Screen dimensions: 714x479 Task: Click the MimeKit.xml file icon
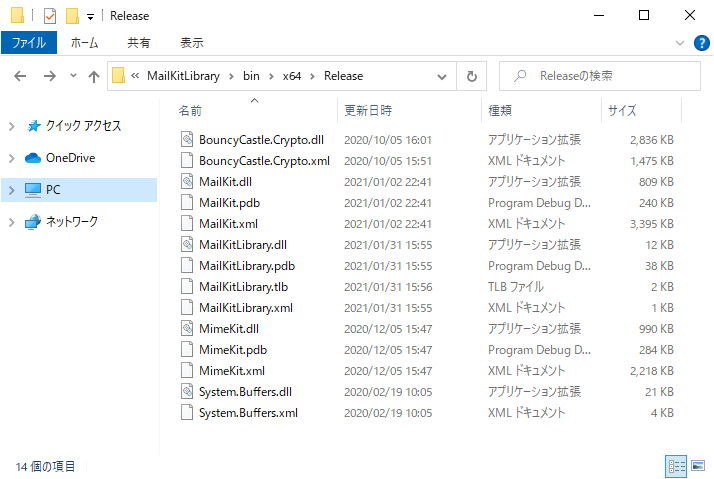pyautogui.click(x=187, y=371)
